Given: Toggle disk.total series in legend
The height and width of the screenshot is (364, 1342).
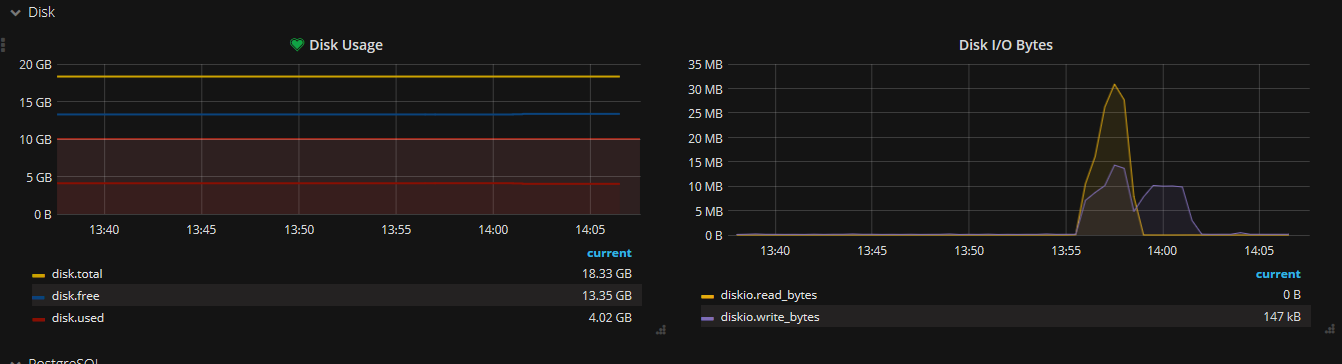Looking at the screenshot, I should click(x=77, y=274).
